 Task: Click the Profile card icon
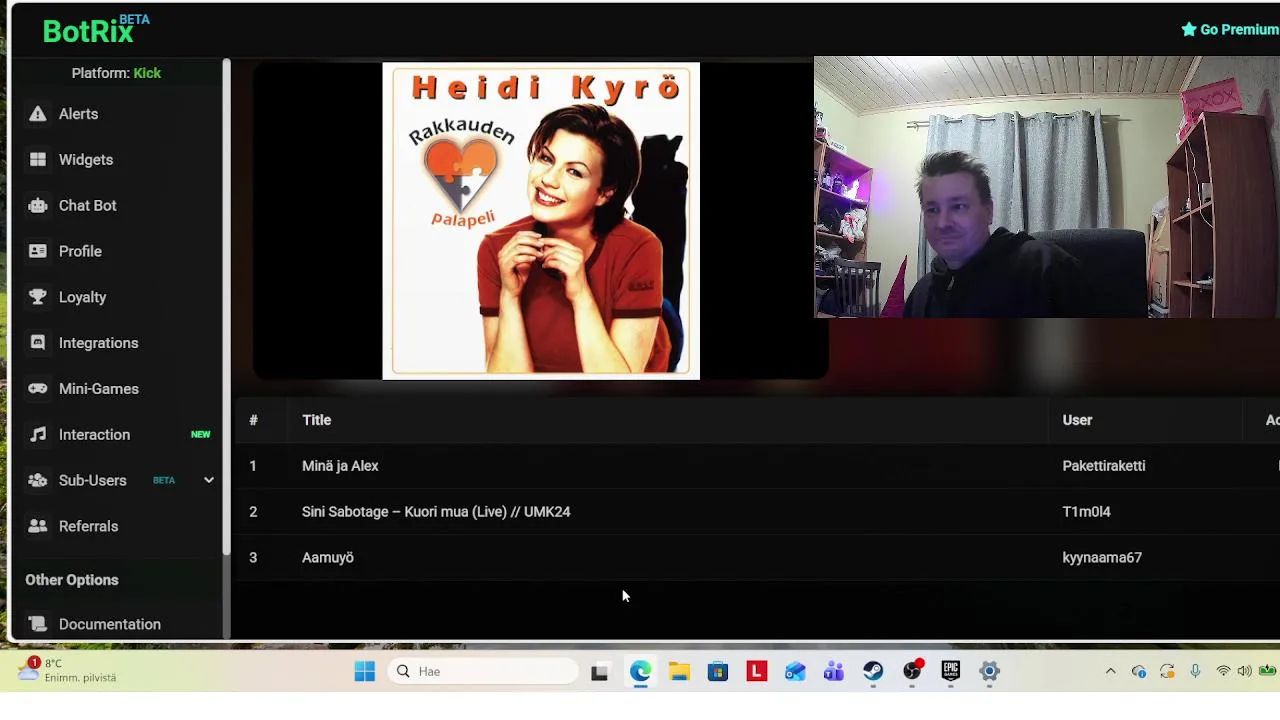click(x=38, y=251)
